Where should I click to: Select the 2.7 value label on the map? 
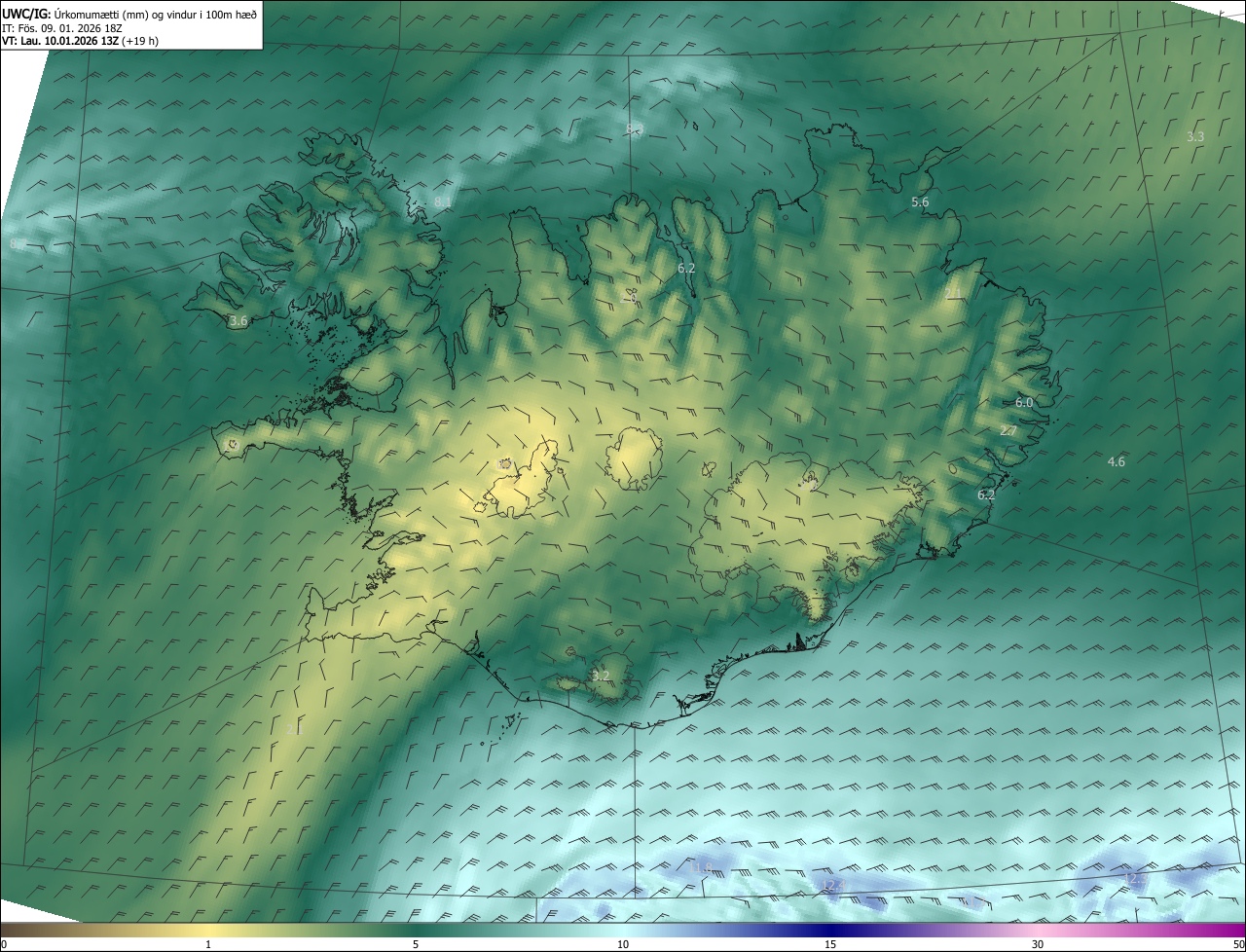(x=1008, y=431)
